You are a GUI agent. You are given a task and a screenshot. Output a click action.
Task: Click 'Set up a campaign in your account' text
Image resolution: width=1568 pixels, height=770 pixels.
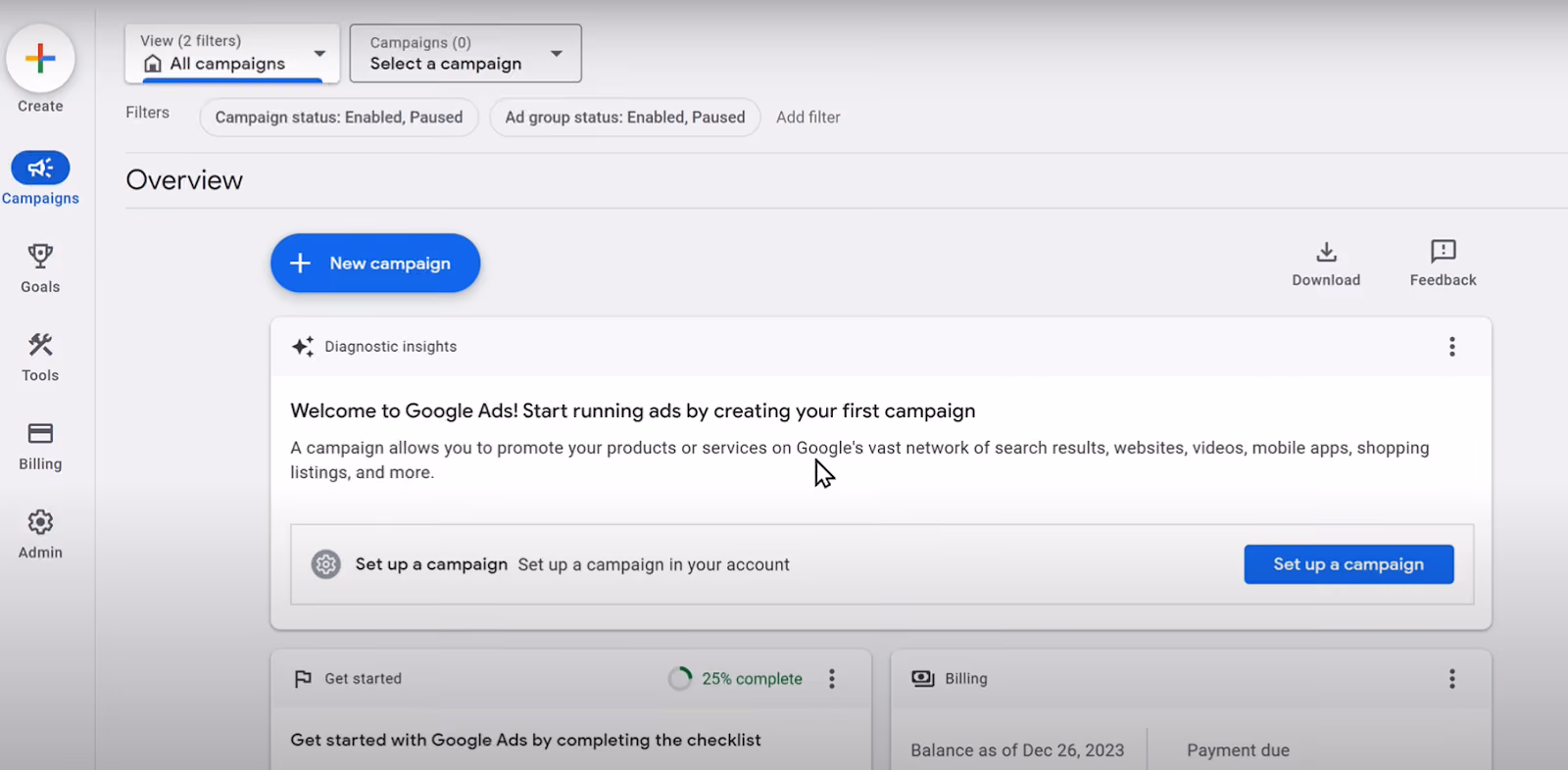tap(654, 565)
